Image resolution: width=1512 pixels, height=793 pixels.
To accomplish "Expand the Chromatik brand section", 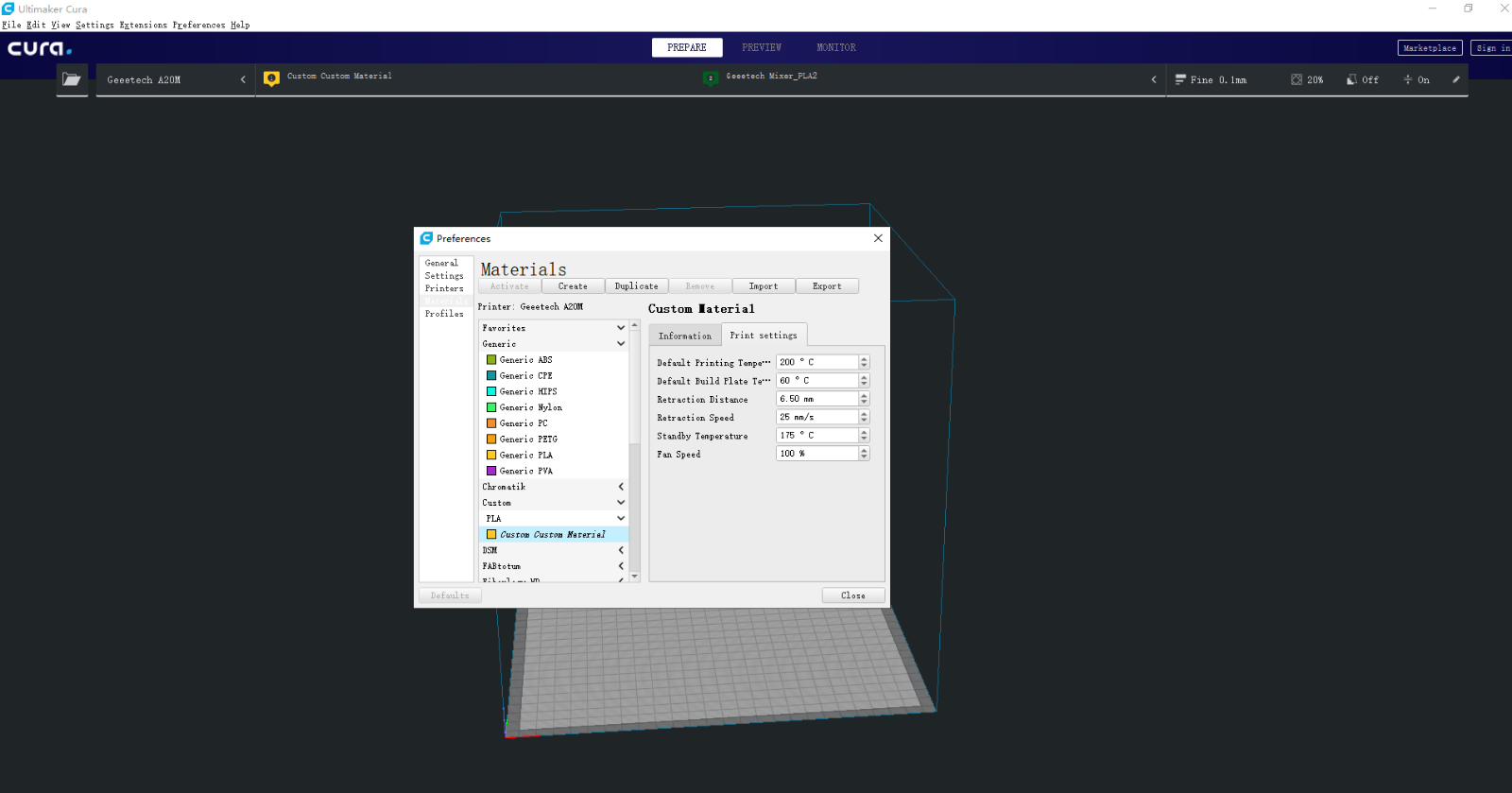I will pos(621,487).
